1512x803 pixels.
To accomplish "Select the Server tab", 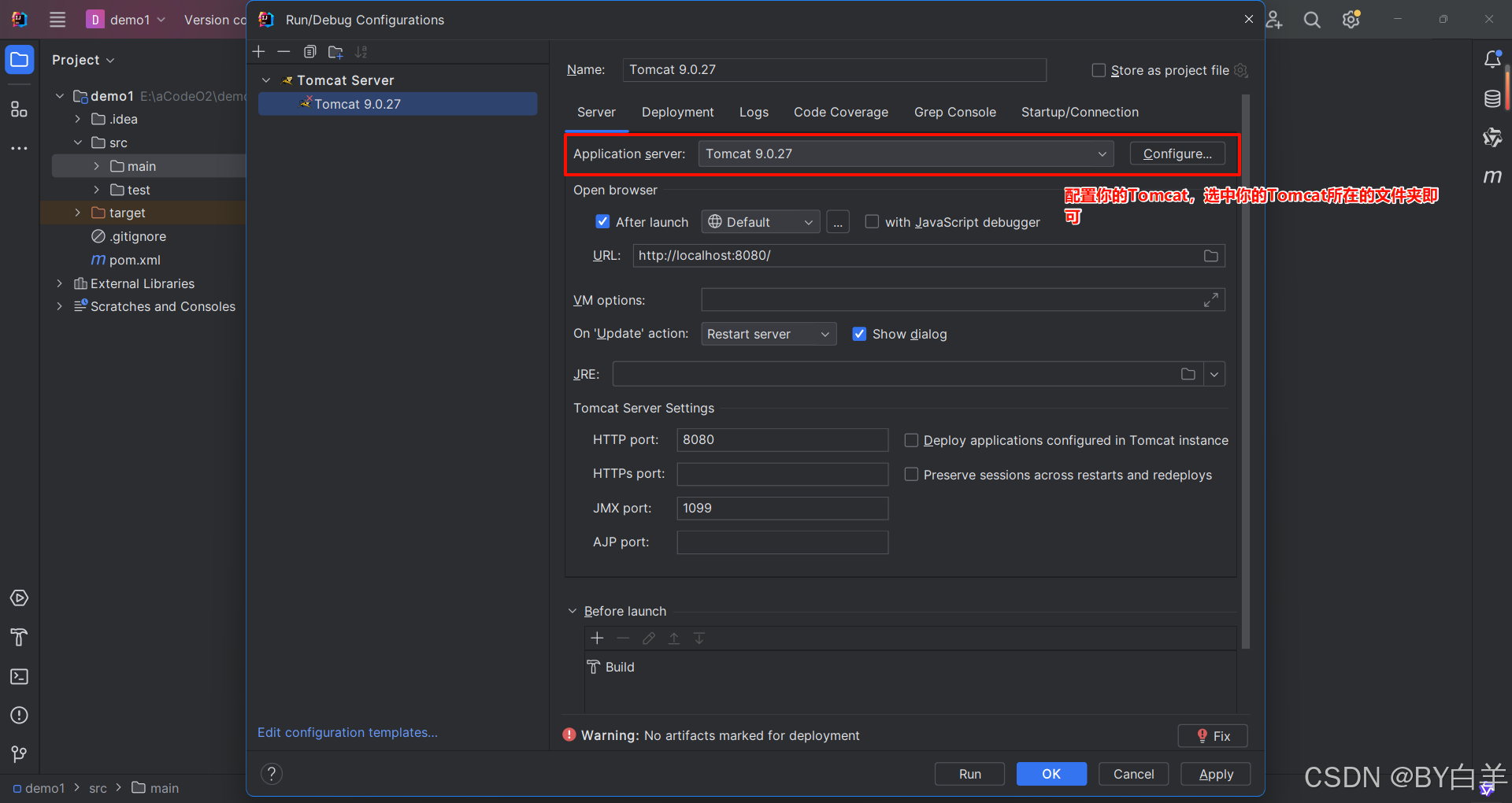I will pyautogui.click(x=596, y=112).
